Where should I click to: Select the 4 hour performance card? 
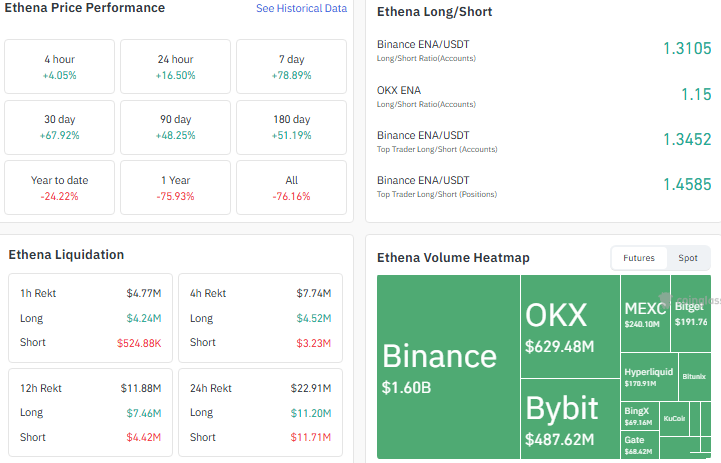(59, 67)
